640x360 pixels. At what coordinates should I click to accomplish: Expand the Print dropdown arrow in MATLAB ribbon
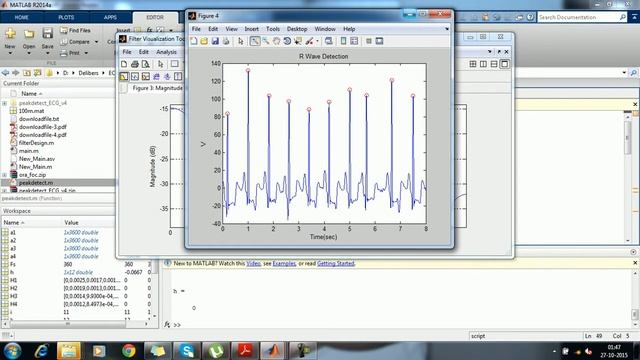[86, 53]
